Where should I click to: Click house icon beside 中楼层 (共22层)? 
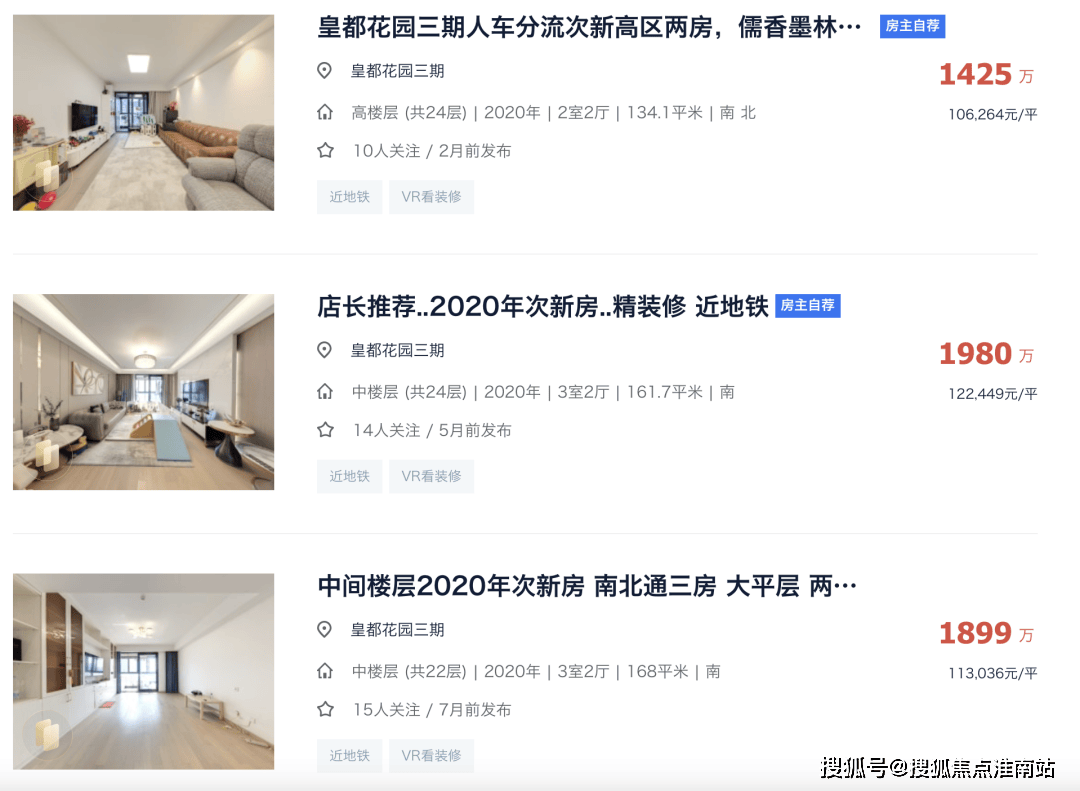point(324,671)
